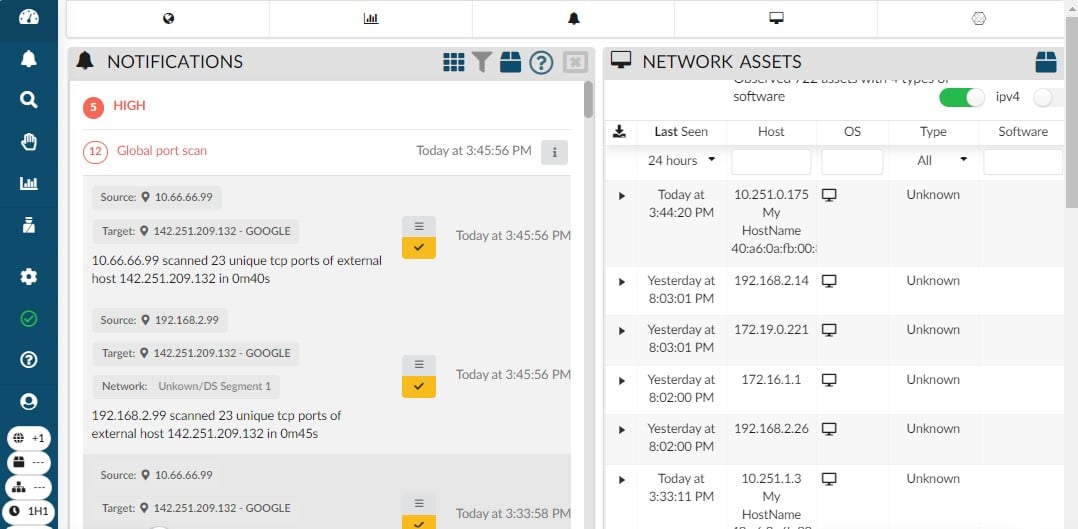Click the download icon in assets table
This screenshot has width=1078, height=529.
(x=619, y=131)
